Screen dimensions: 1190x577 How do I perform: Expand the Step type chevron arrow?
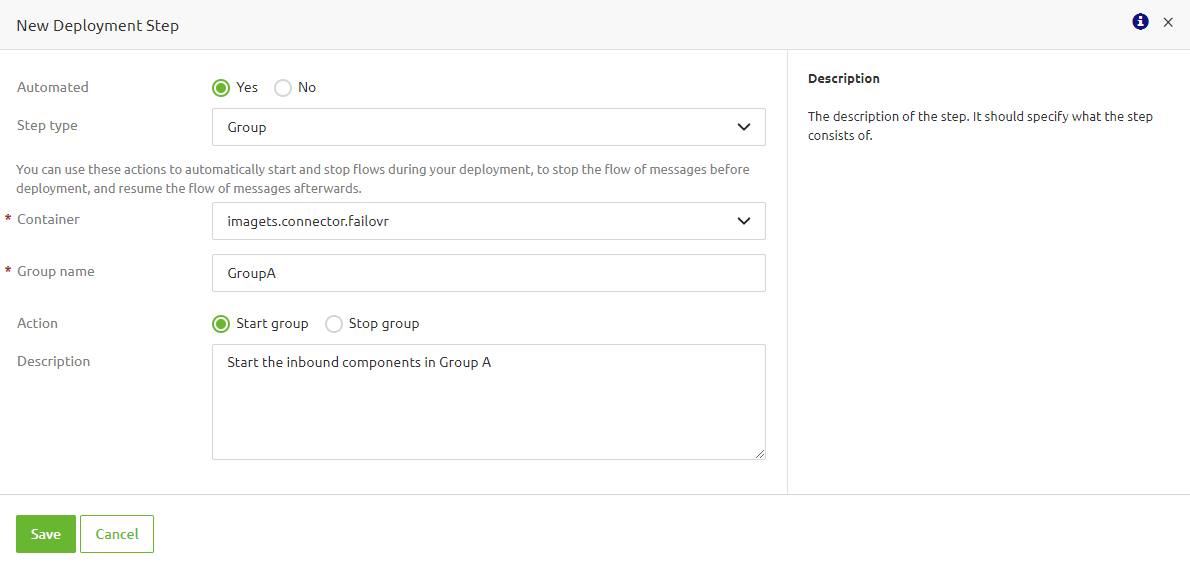pos(744,127)
